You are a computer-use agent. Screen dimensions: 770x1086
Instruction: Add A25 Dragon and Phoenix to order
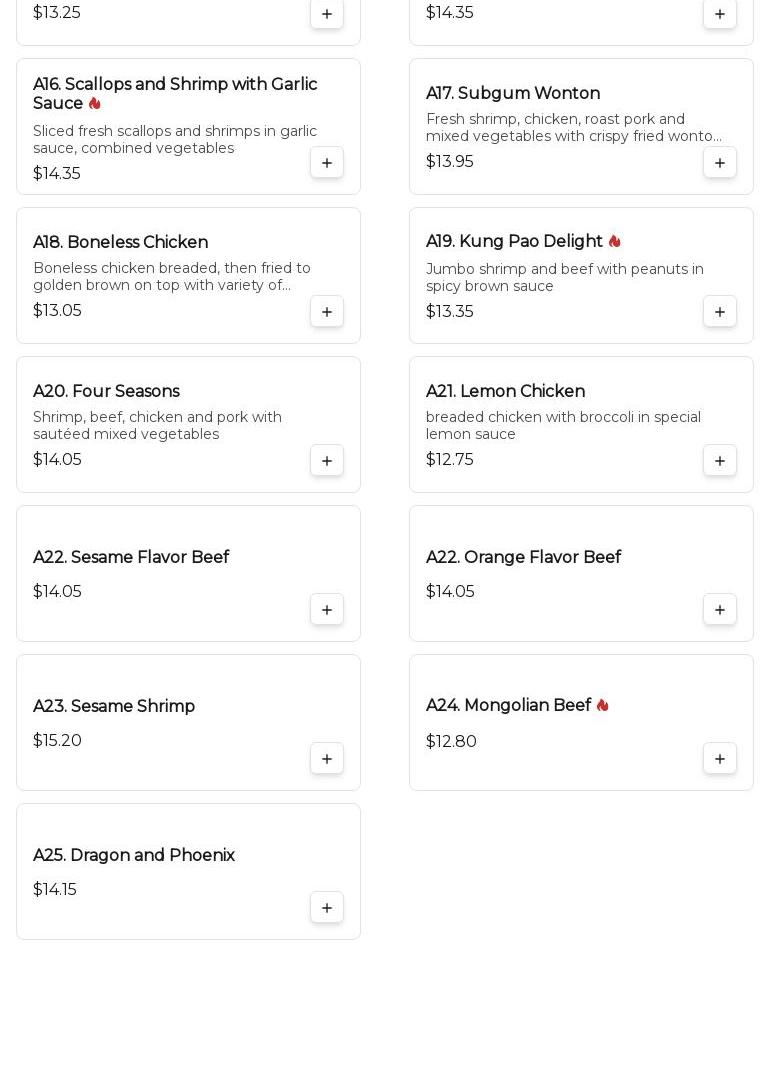[327, 908]
